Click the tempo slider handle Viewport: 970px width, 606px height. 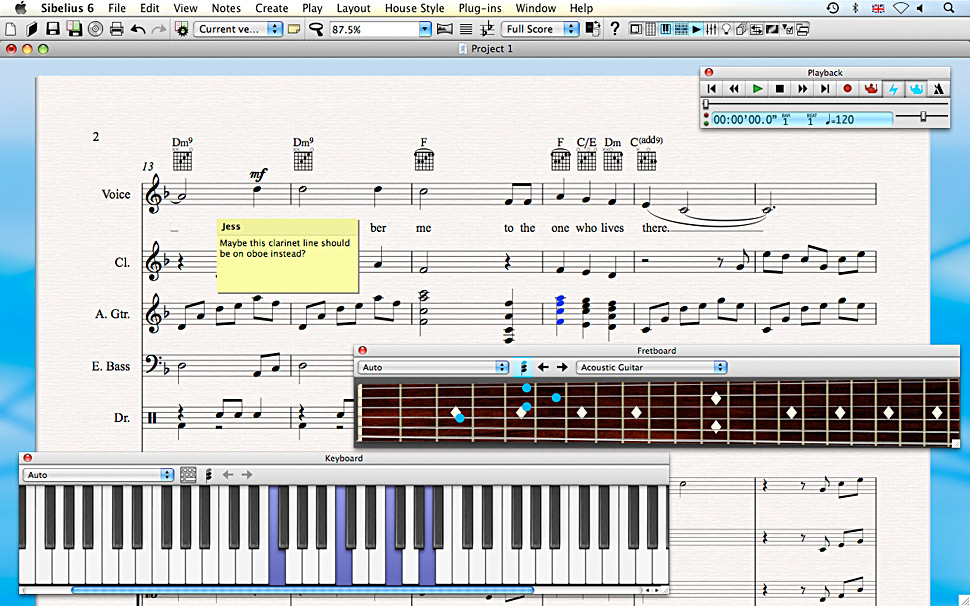[x=923, y=116]
